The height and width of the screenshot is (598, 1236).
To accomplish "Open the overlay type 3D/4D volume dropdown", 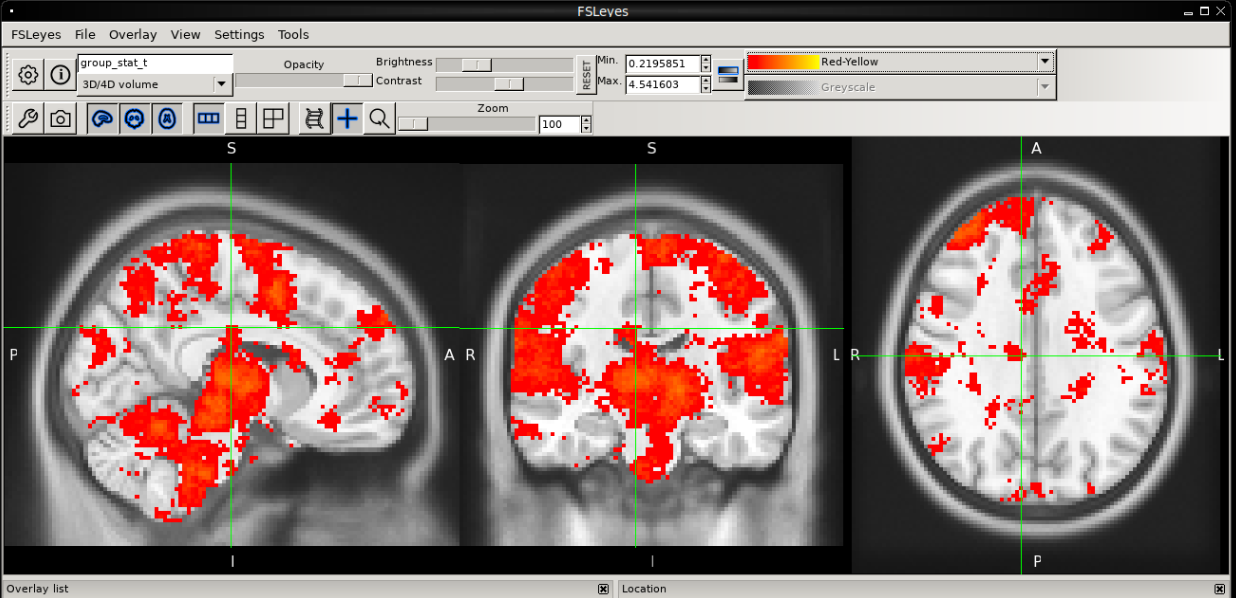I will (155, 84).
